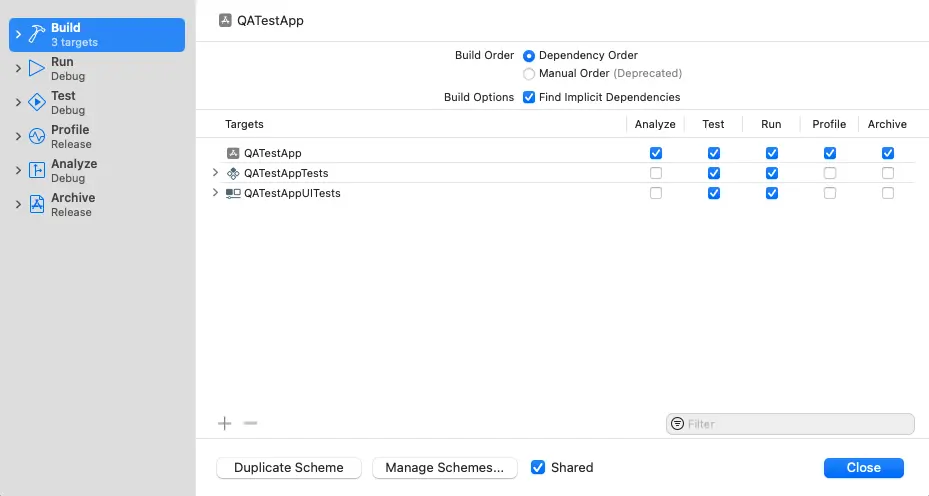Viewport: 929px width, 496px height.
Task: Uncheck Find Implicit Dependencies
Action: click(529, 97)
